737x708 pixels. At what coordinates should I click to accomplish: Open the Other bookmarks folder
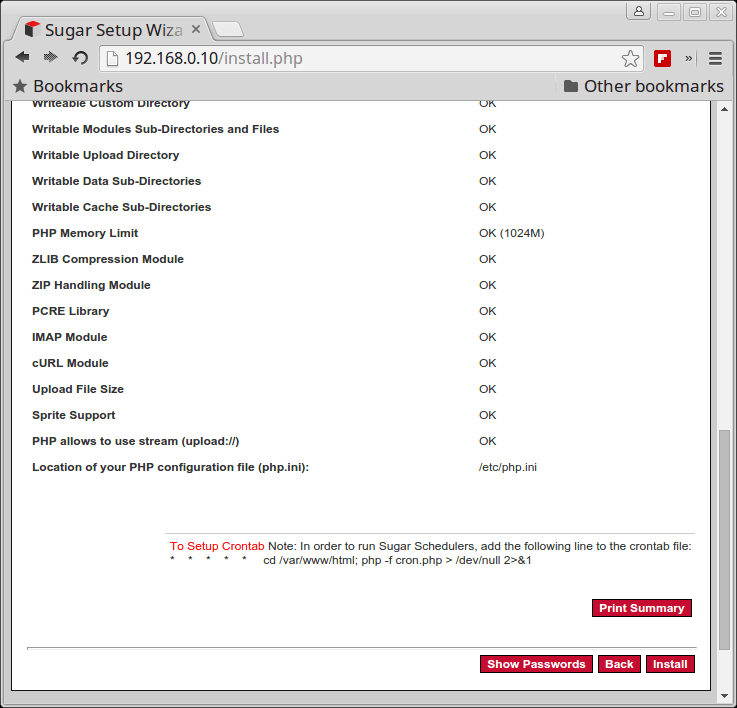(643, 86)
